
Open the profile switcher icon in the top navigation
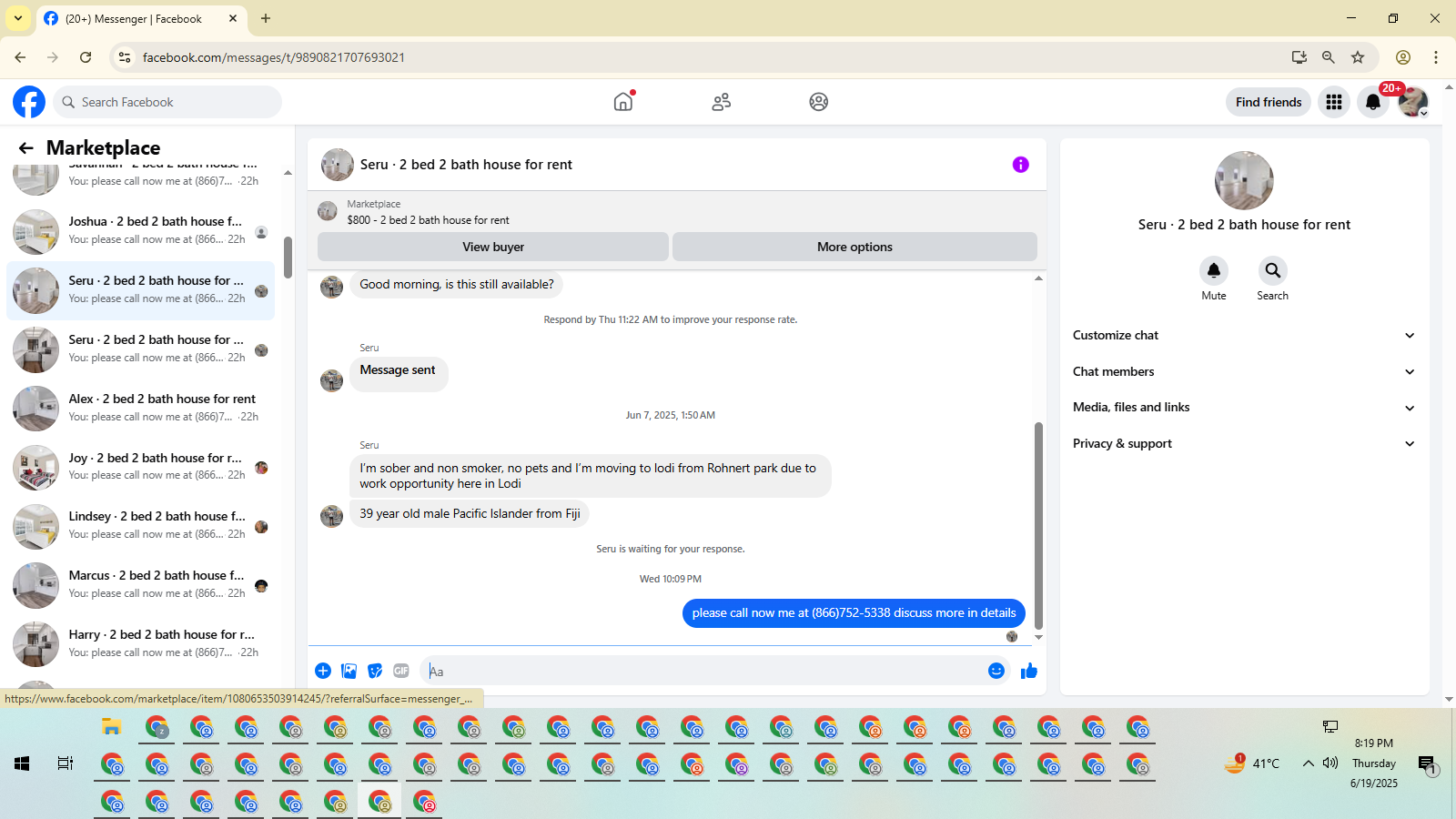coord(819,102)
